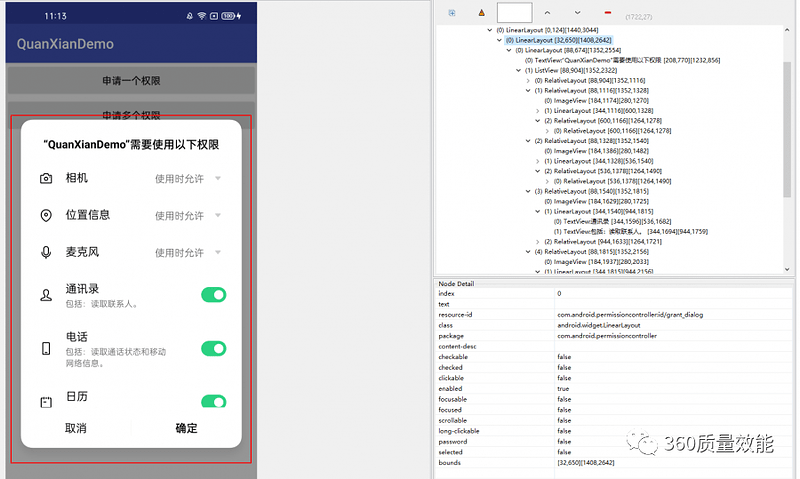Click the muted bell icon in phone status bar
The width and height of the screenshot is (800, 479).
(x=189, y=16)
